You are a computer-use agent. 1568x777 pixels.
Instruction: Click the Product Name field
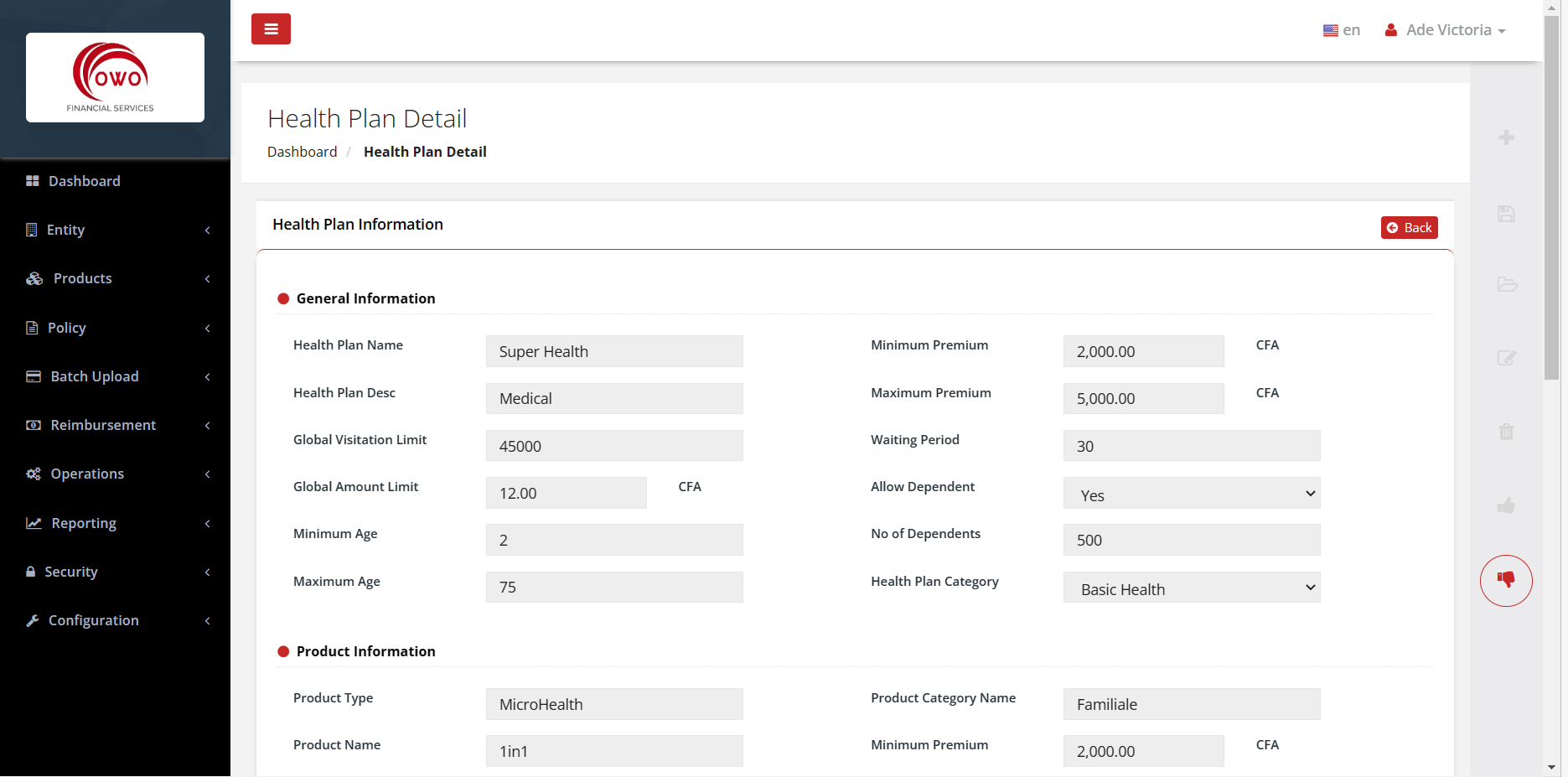(614, 751)
